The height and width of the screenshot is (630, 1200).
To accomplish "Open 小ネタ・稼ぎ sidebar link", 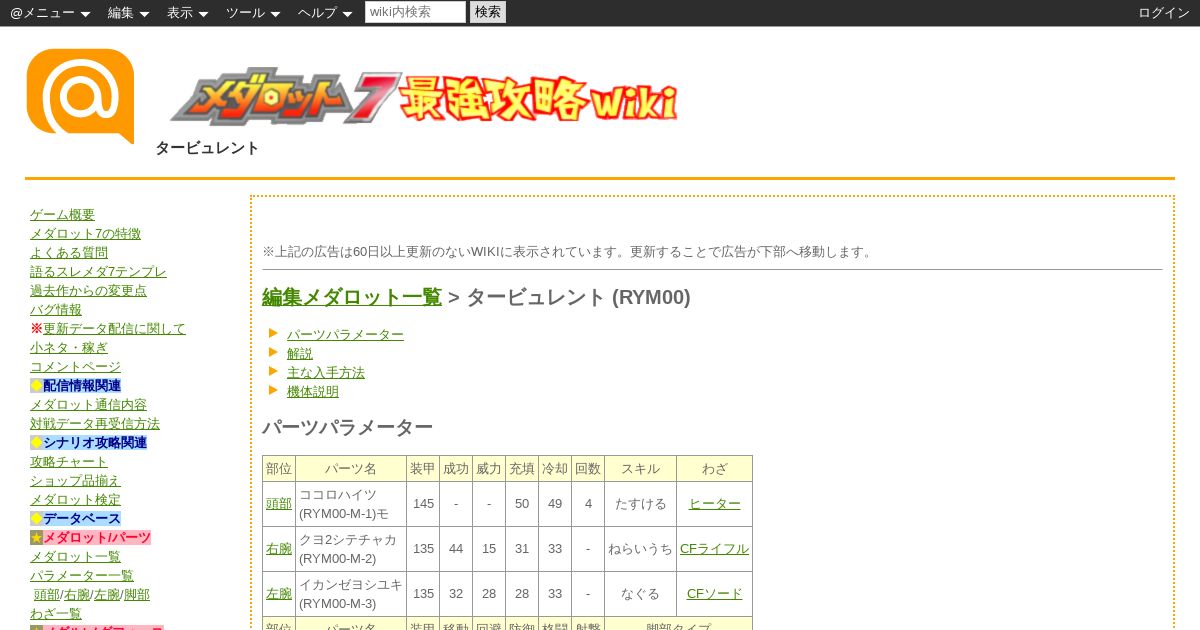I will pyautogui.click(x=69, y=348).
